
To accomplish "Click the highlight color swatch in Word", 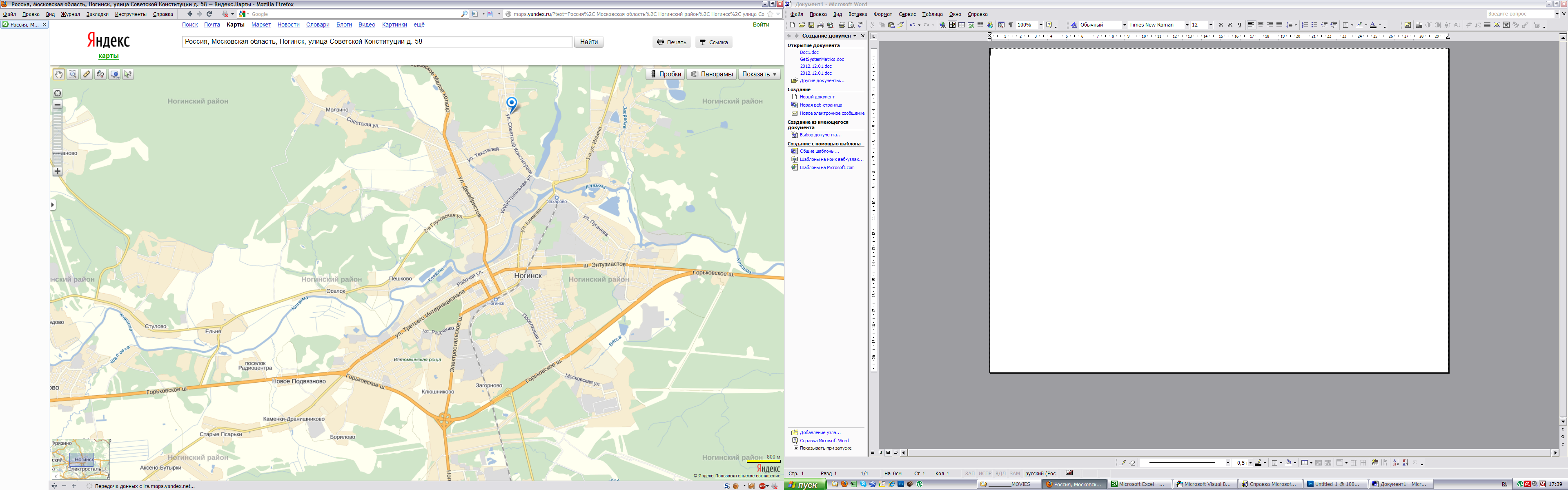I will coord(1359,25).
